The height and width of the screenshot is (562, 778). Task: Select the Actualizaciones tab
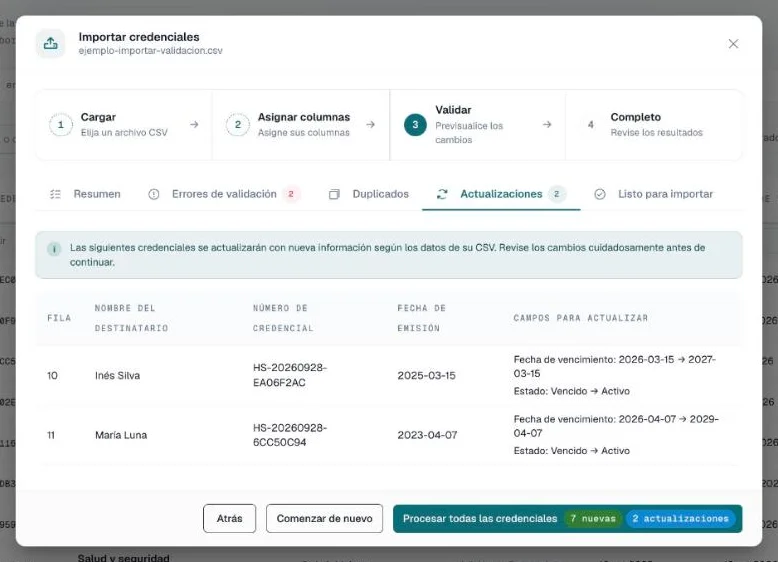pos(501,194)
